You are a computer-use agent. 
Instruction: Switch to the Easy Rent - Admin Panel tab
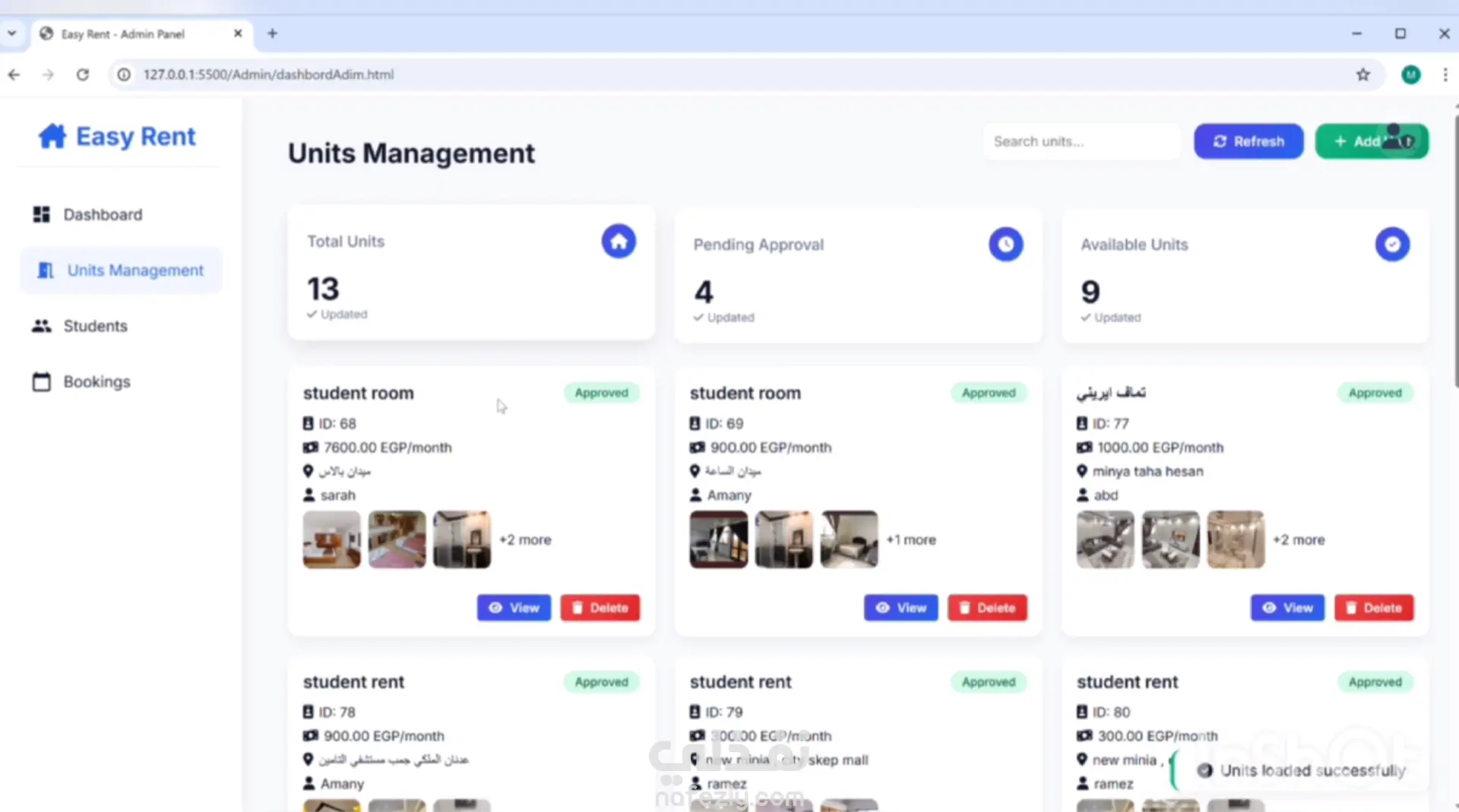[141, 34]
